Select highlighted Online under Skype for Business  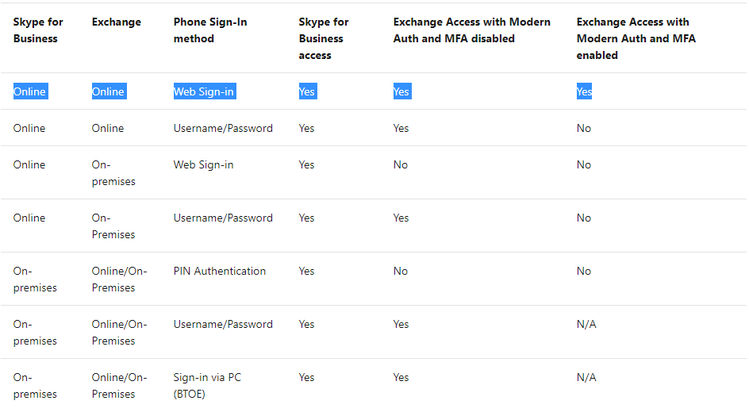[30, 92]
